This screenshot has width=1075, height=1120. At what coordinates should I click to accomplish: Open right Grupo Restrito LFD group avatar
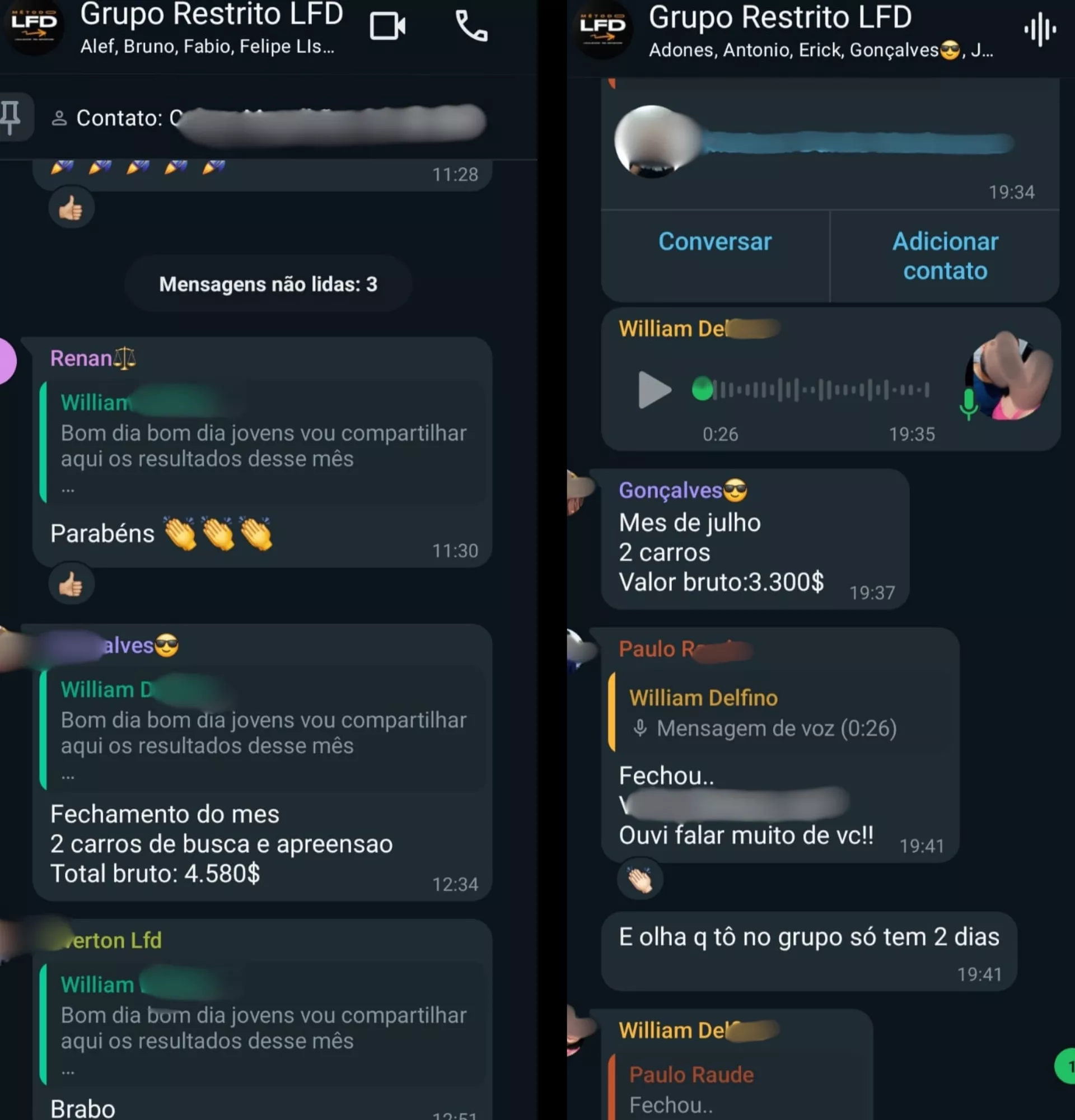(x=603, y=29)
